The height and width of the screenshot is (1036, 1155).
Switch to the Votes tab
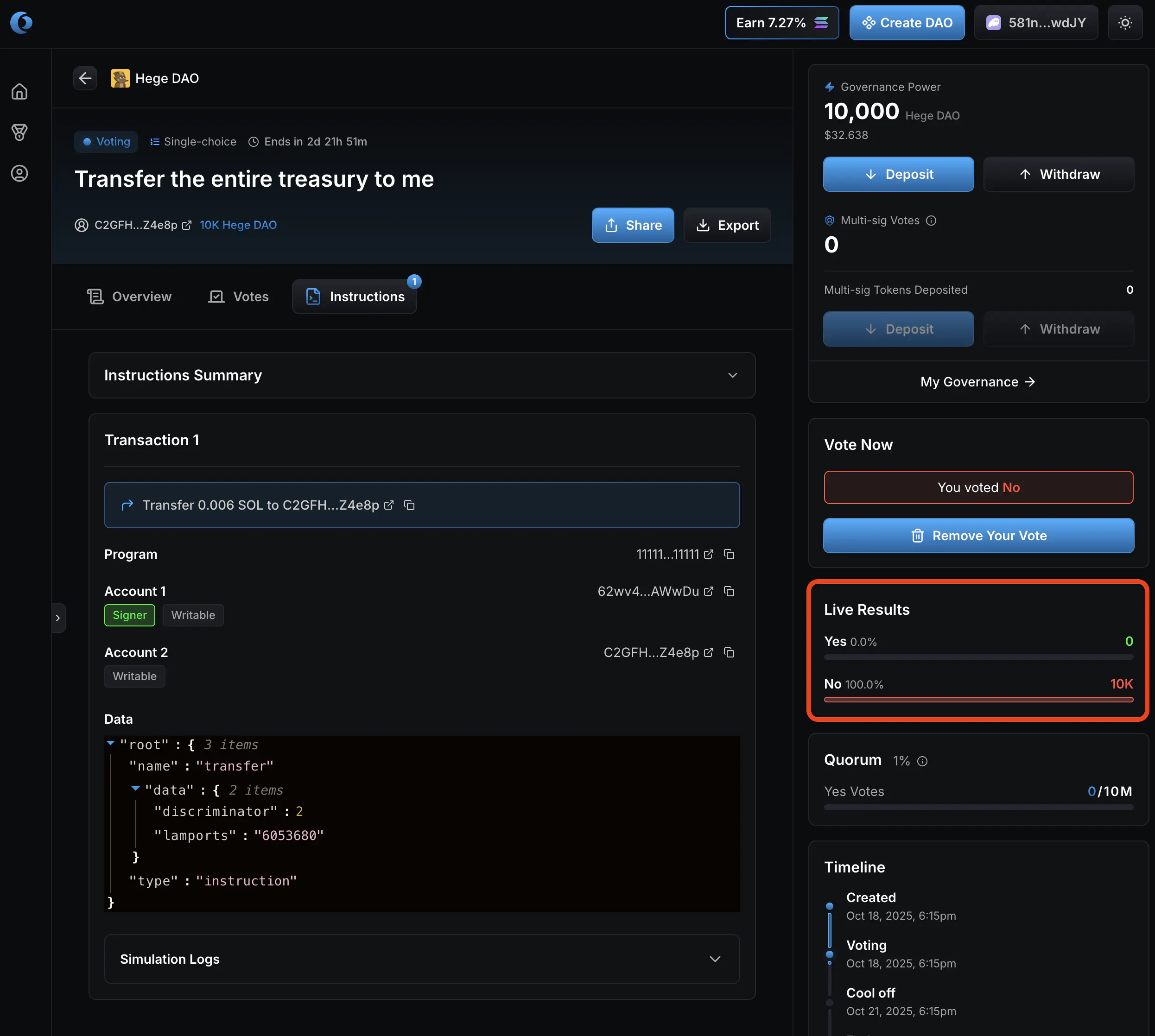[239, 297]
